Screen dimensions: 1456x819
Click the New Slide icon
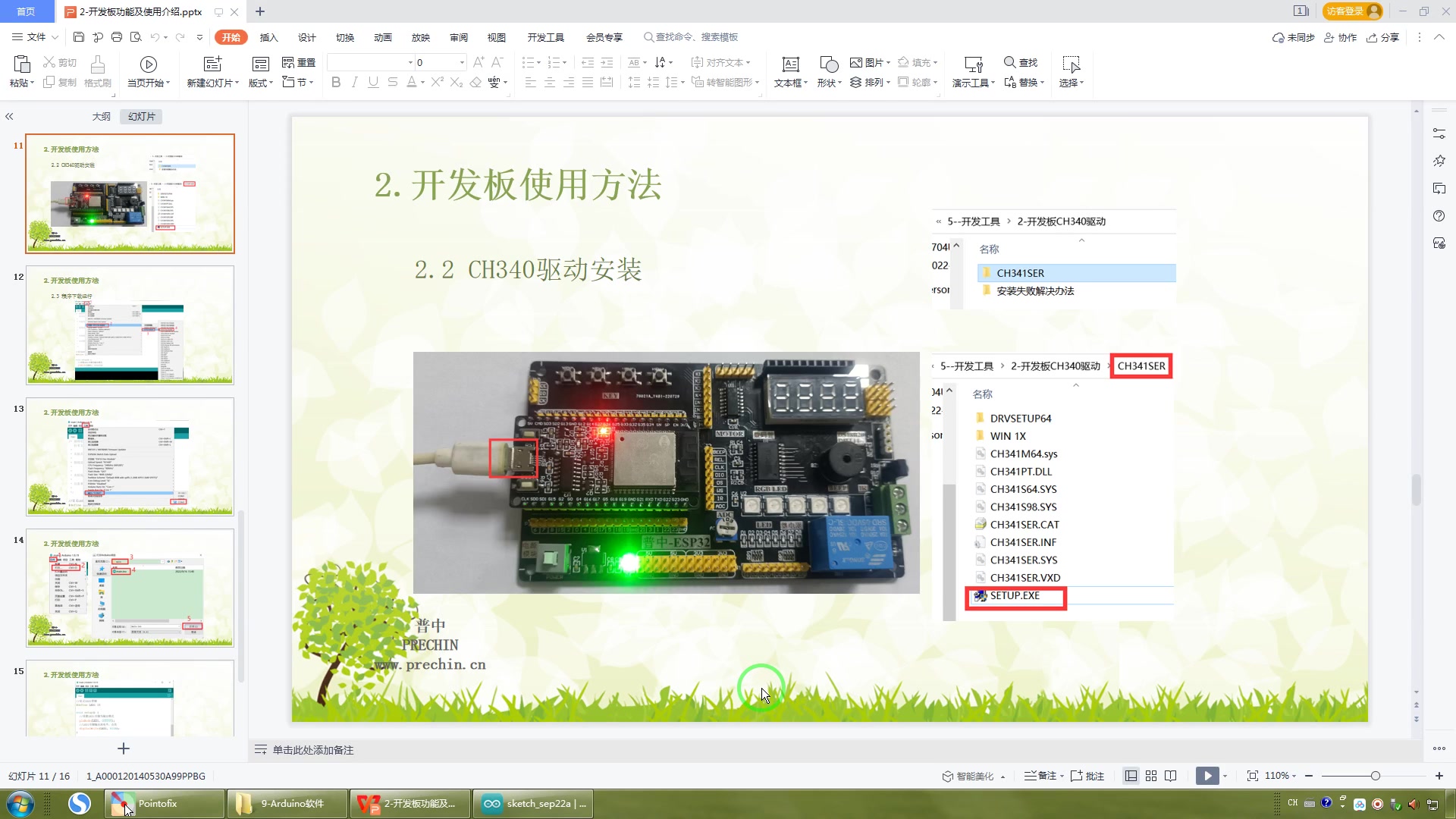213,64
